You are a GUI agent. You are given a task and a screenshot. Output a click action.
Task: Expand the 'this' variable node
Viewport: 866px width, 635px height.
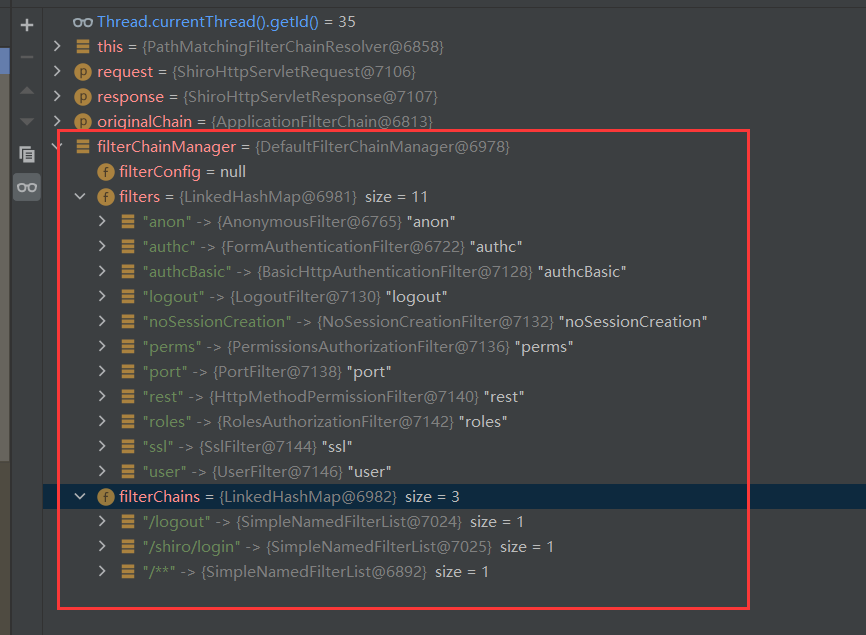(x=57, y=46)
